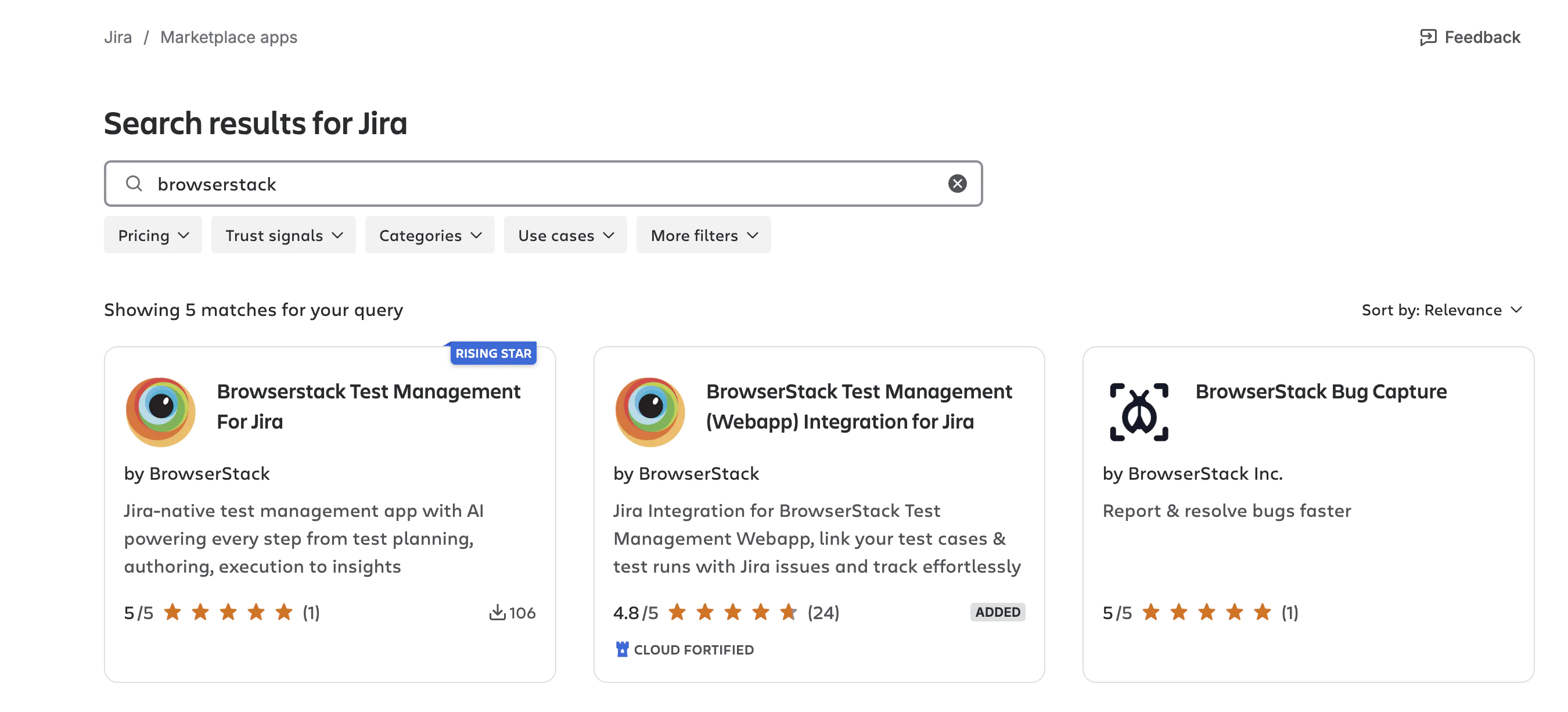The image size is (1568, 712).
Task: Click 'Jira-native test management app' description
Action: pos(304,538)
